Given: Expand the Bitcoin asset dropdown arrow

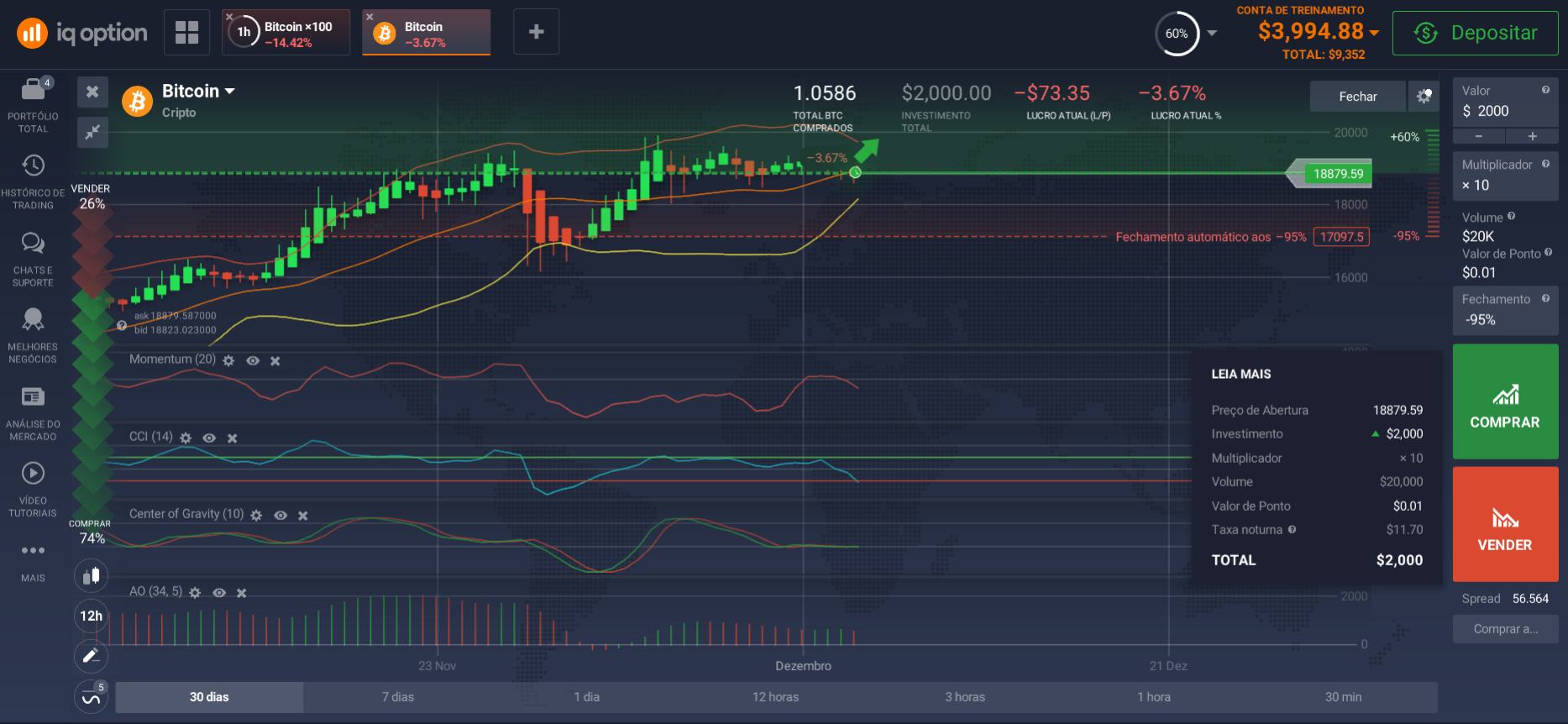Looking at the screenshot, I should coord(229,92).
